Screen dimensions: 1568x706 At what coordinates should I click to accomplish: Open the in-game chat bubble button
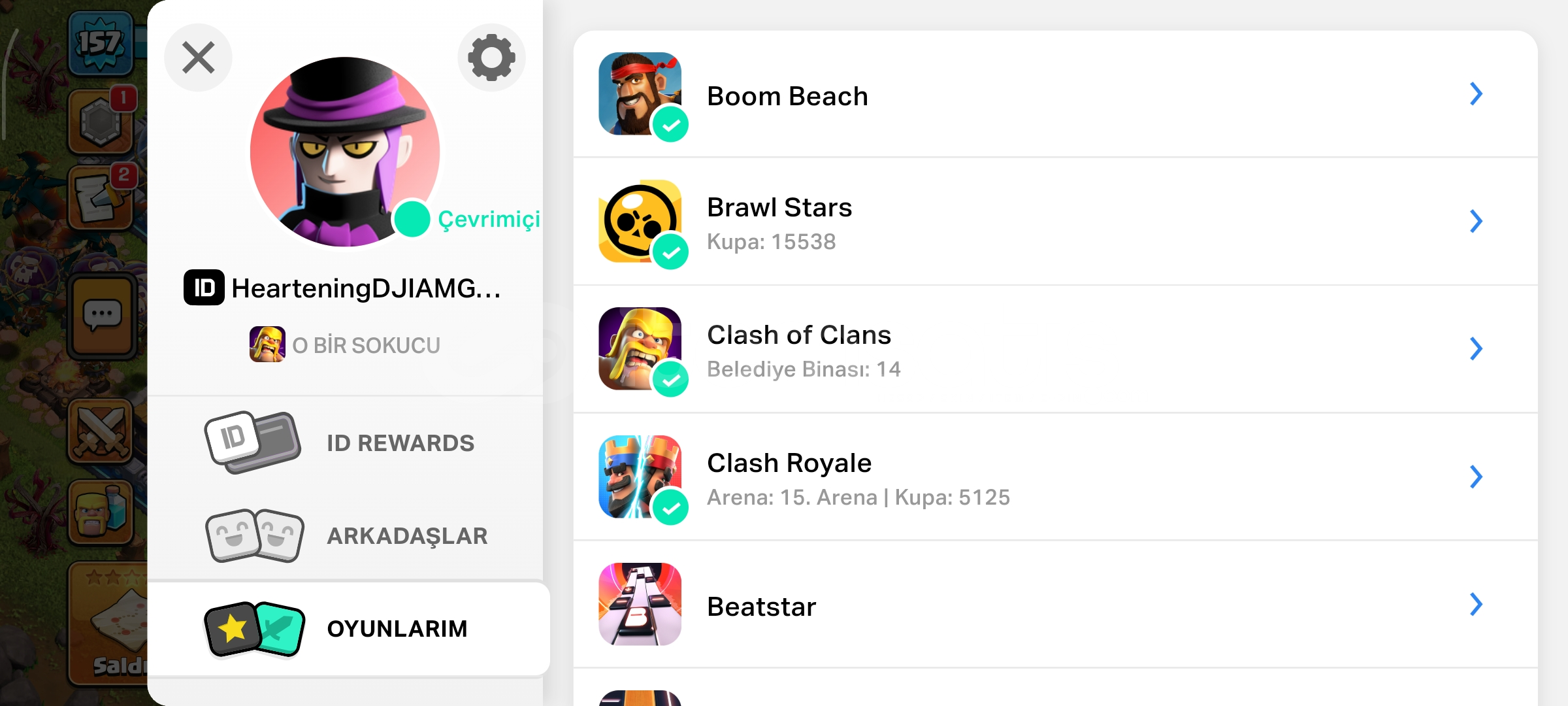click(x=102, y=317)
